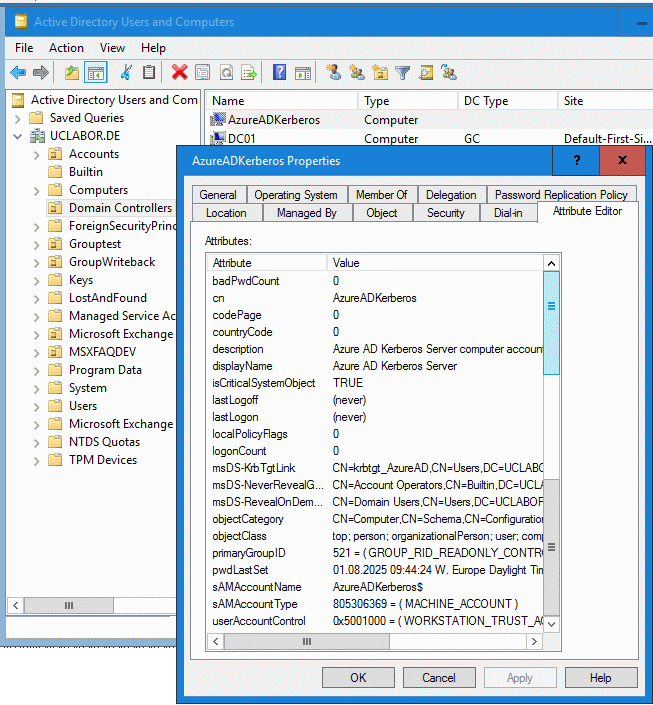The image size is (653, 705).
Task: Toggle the Show/Hide Console Tree icon
Action: click(x=96, y=72)
